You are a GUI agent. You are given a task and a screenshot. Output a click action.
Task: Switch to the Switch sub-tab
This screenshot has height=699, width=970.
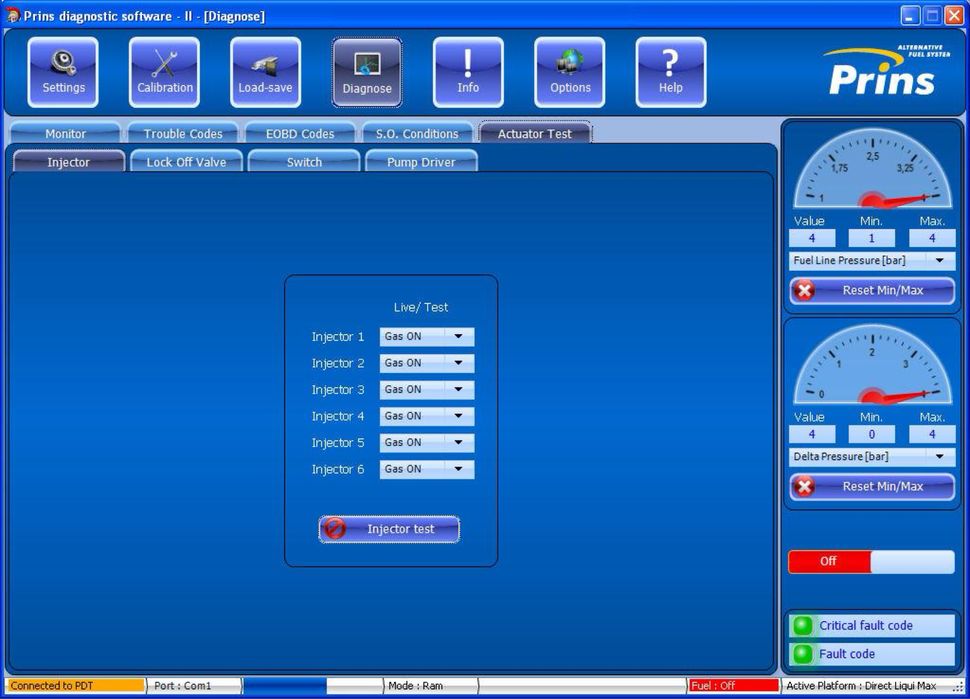(x=304, y=162)
